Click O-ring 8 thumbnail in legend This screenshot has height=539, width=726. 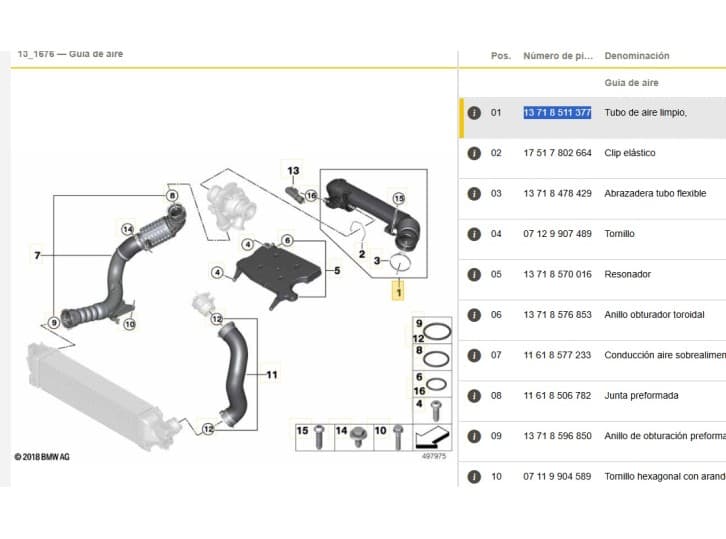click(x=432, y=357)
